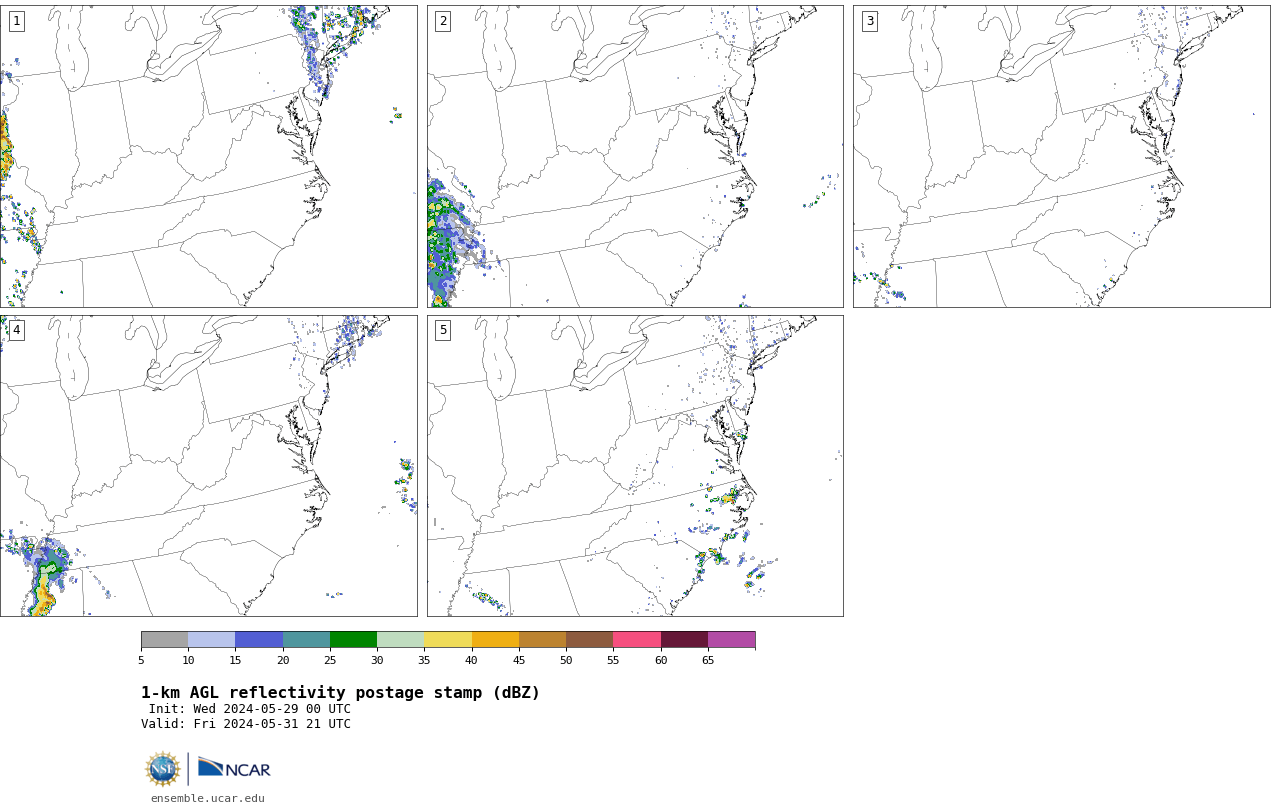1280x809 pixels.
Task: Click the colorbar tick label 20
Action: [x=283, y=660]
